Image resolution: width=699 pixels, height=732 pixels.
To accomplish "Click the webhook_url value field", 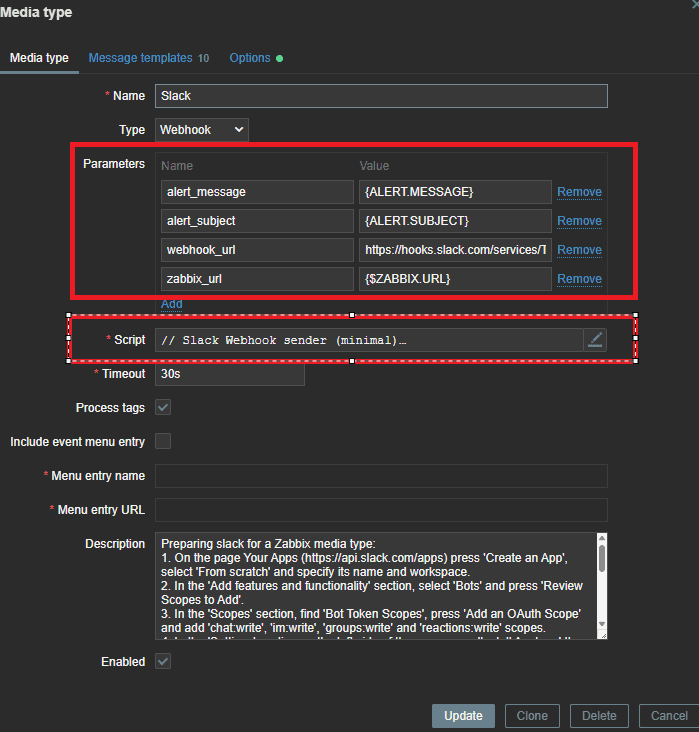I will point(455,250).
